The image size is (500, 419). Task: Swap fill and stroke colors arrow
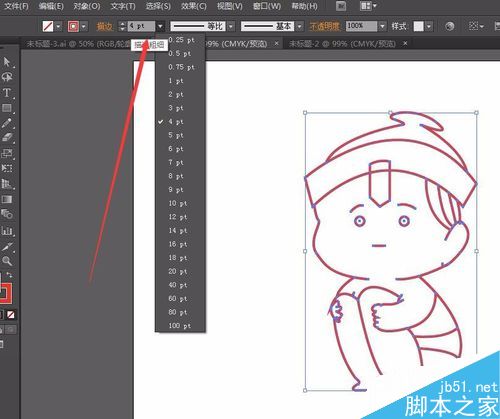click(x=9, y=275)
